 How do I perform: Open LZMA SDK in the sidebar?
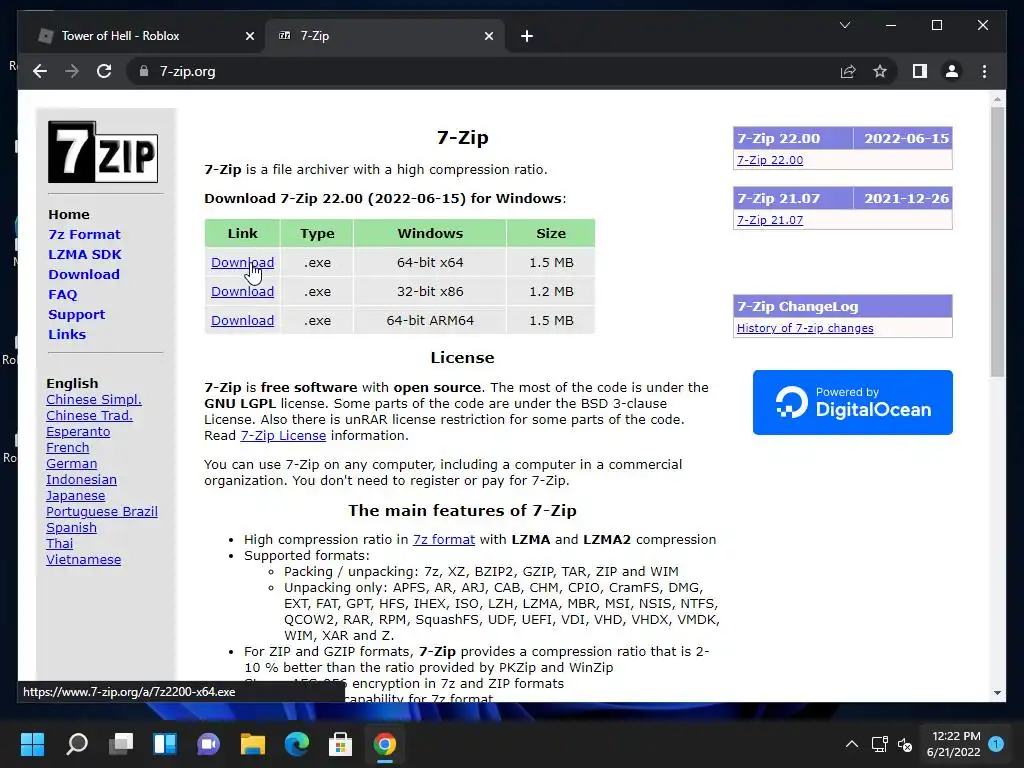click(85, 255)
